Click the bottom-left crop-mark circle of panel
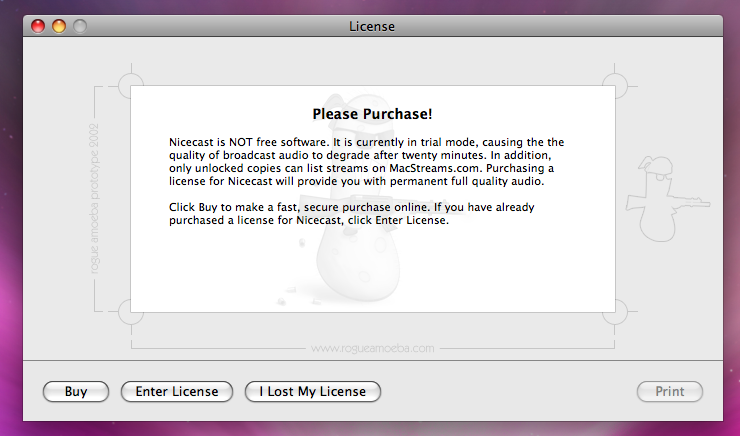740x436 pixels. 131,311
